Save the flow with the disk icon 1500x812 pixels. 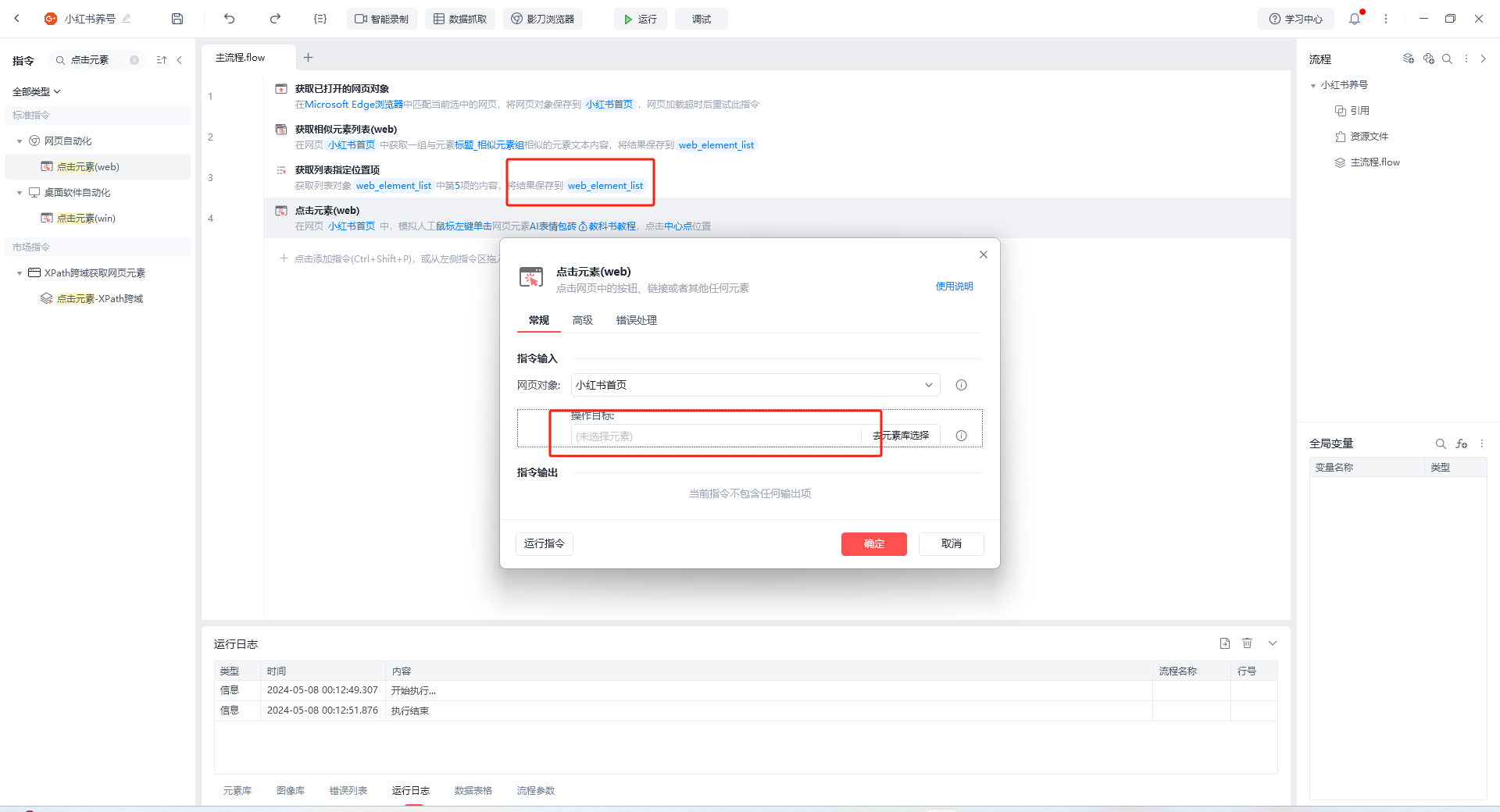coord(177,19)
